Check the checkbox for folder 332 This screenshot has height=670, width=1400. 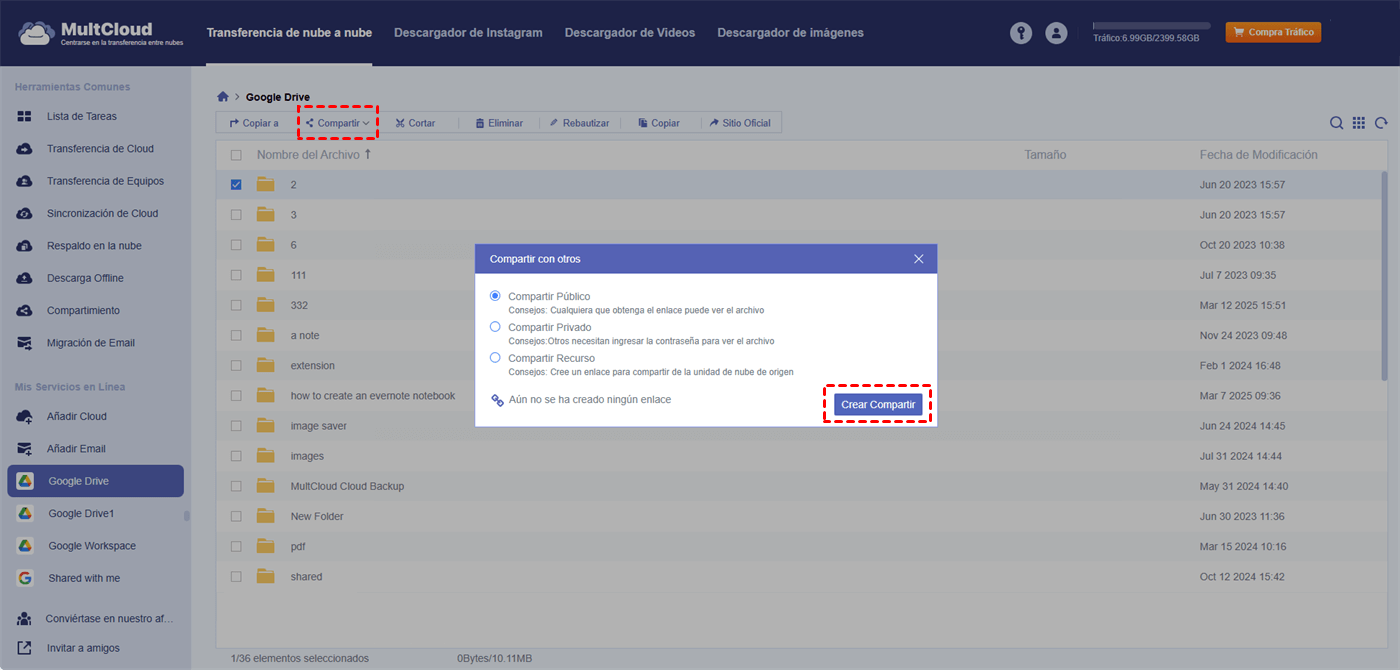[x=236, y=305]
